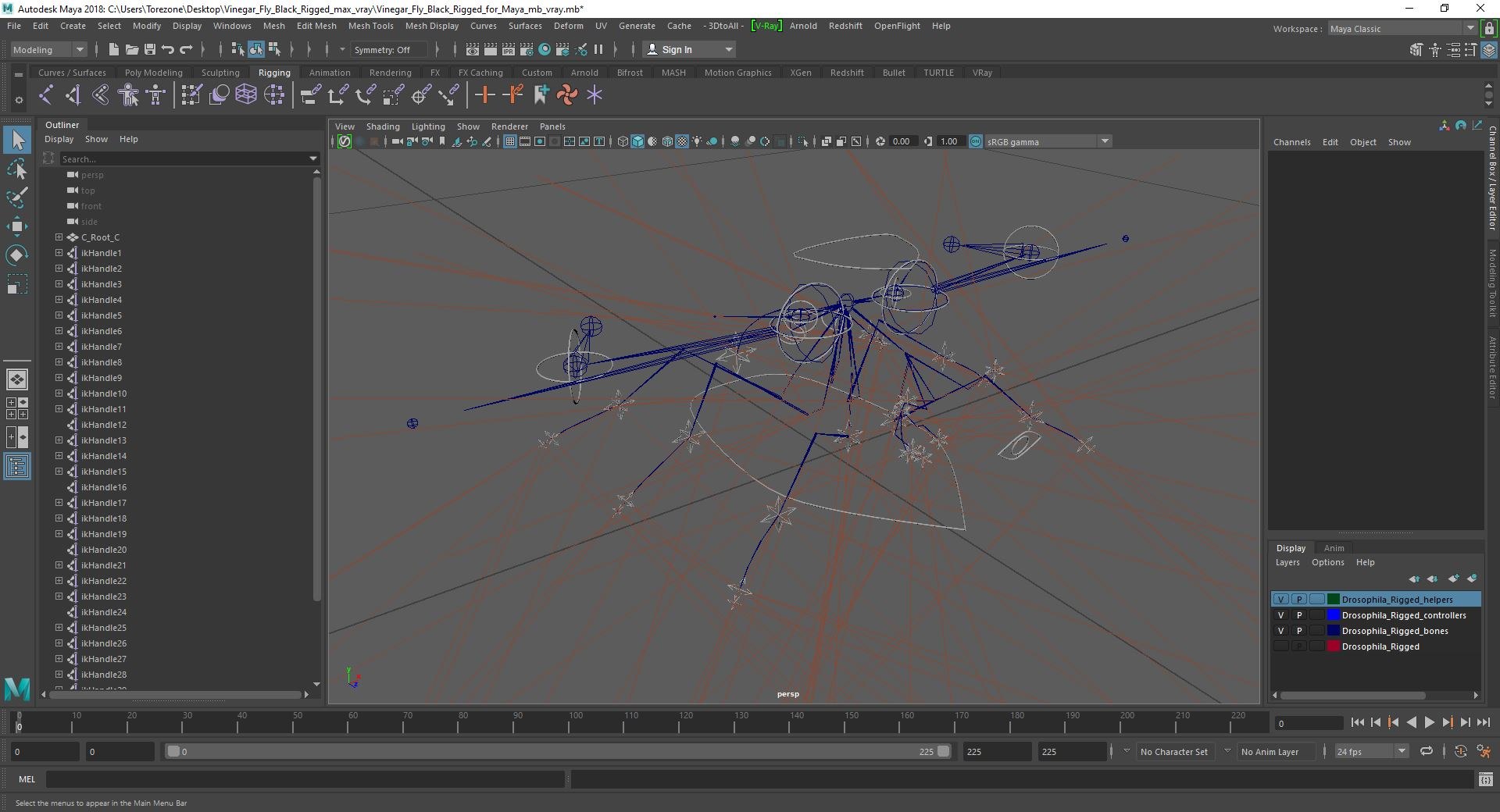Open the Workspace Maya Classic dropdown

(1402, 29)
